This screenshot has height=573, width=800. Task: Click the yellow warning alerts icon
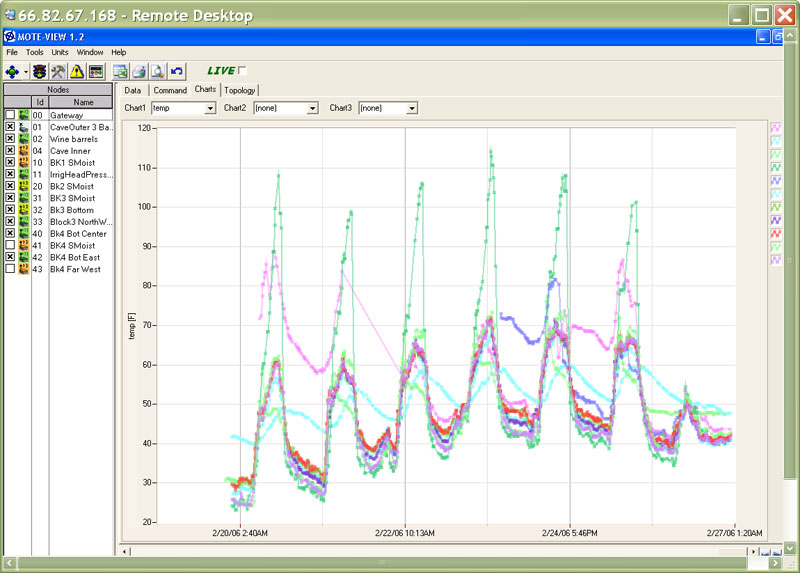[77, 71]
